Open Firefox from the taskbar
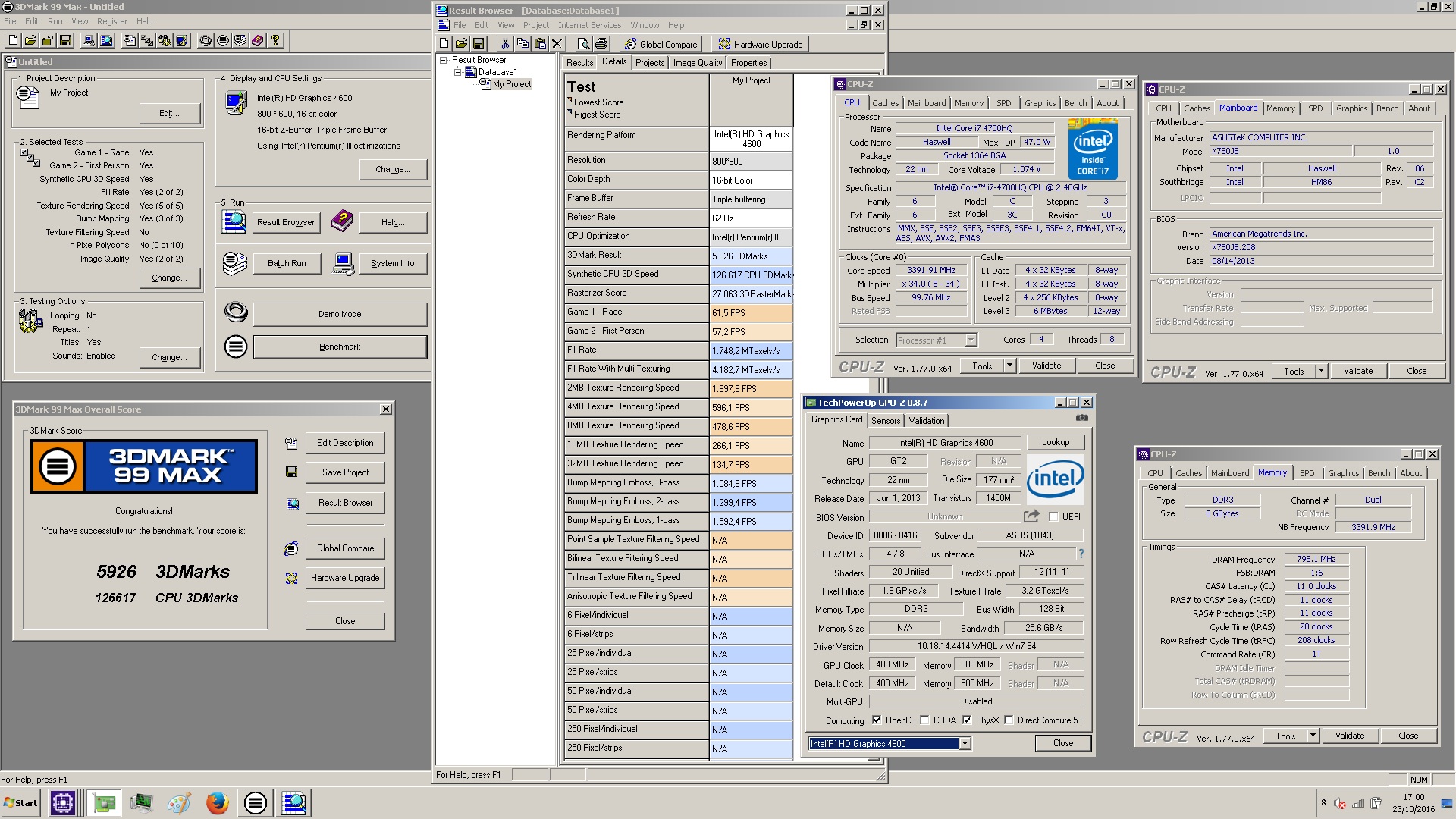Image resolution: width=1456 pixels, height=819 pixels. pyautogui.click(x=218, y=802)
